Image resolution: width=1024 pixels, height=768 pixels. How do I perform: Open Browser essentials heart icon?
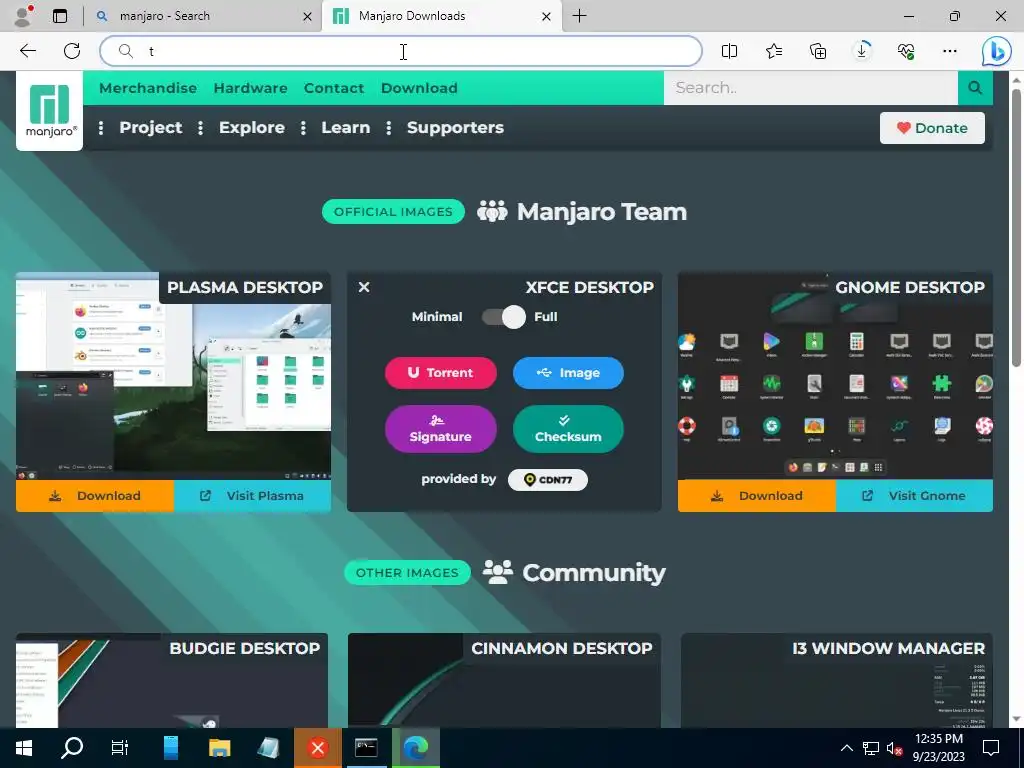click(x=906, y=51)
